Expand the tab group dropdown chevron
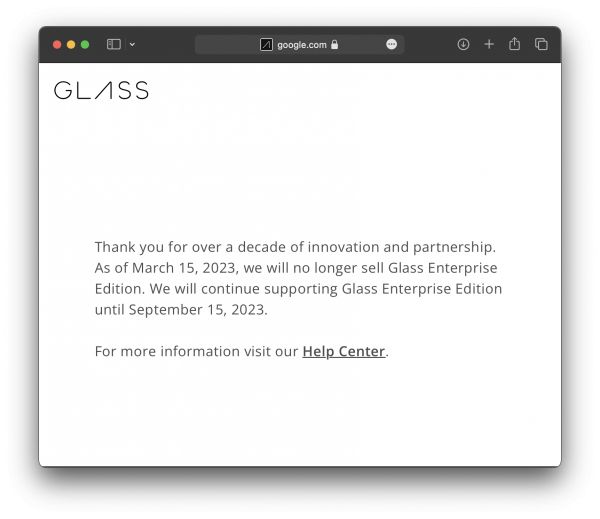The height and width of the screenshot is (519, 600). [x=132, y=44]
